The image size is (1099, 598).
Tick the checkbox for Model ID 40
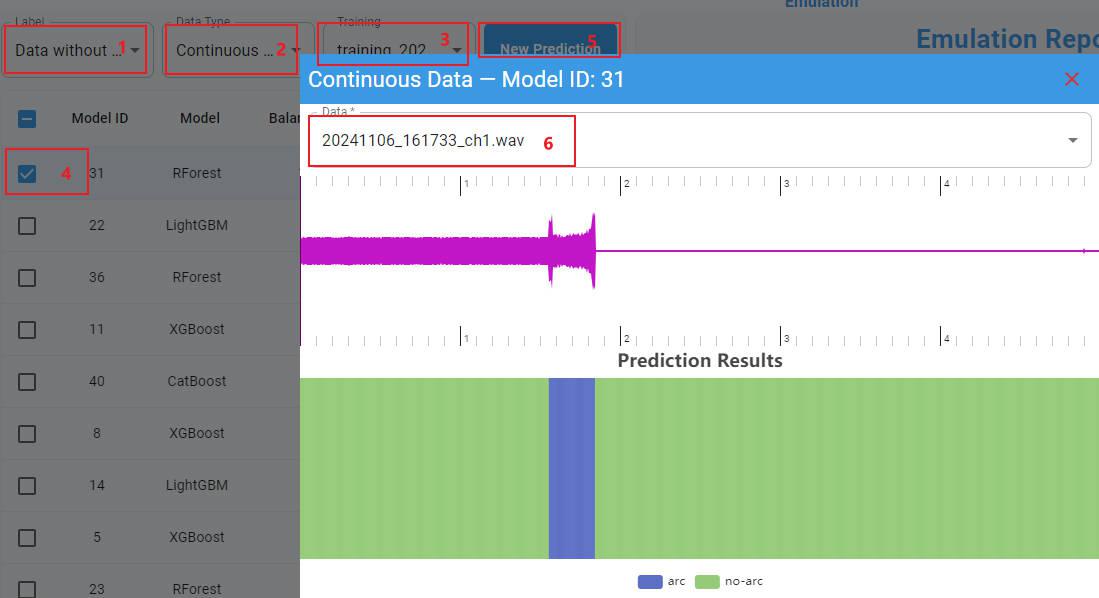[x=27, y=382]
